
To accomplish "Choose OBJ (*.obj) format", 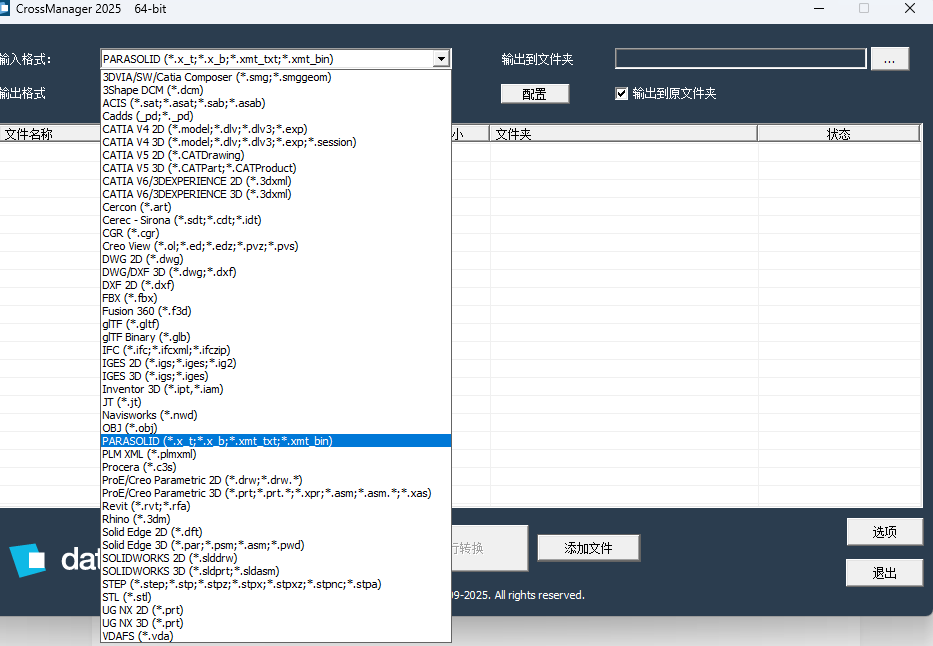I will tap(276, 428).
